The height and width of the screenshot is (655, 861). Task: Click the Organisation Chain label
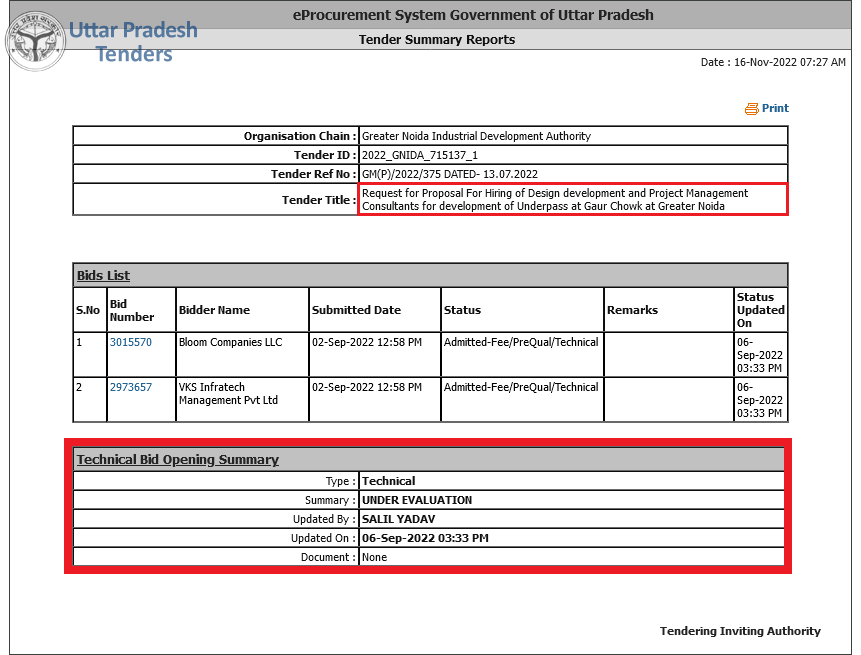tap(300, 136)
